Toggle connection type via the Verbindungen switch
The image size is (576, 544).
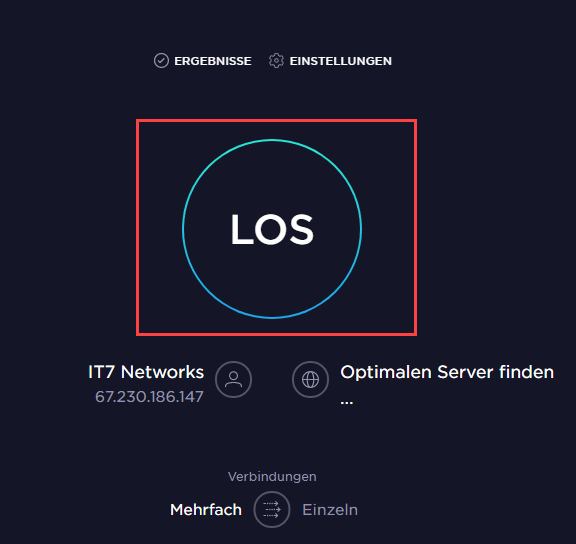click(x=272, y=509)
